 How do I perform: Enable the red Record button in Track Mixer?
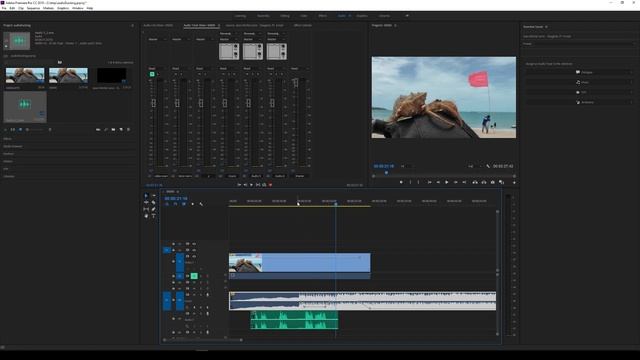tap(270, 185)
